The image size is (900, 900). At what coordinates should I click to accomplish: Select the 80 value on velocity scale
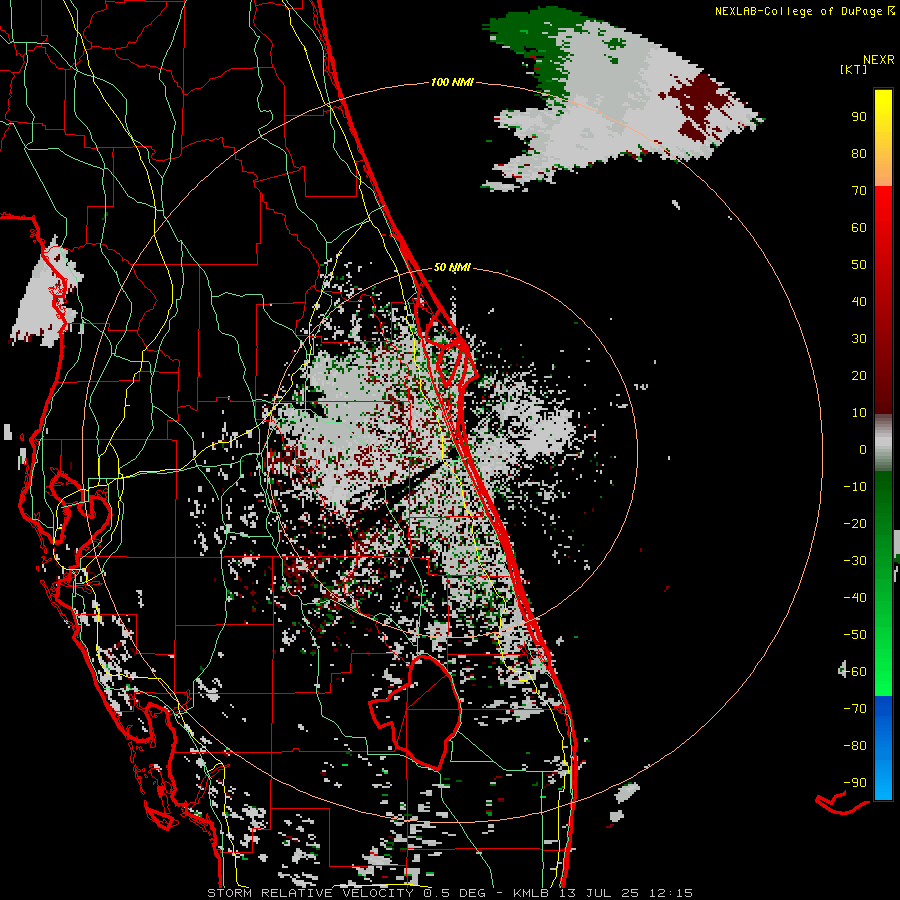point(859,154)
